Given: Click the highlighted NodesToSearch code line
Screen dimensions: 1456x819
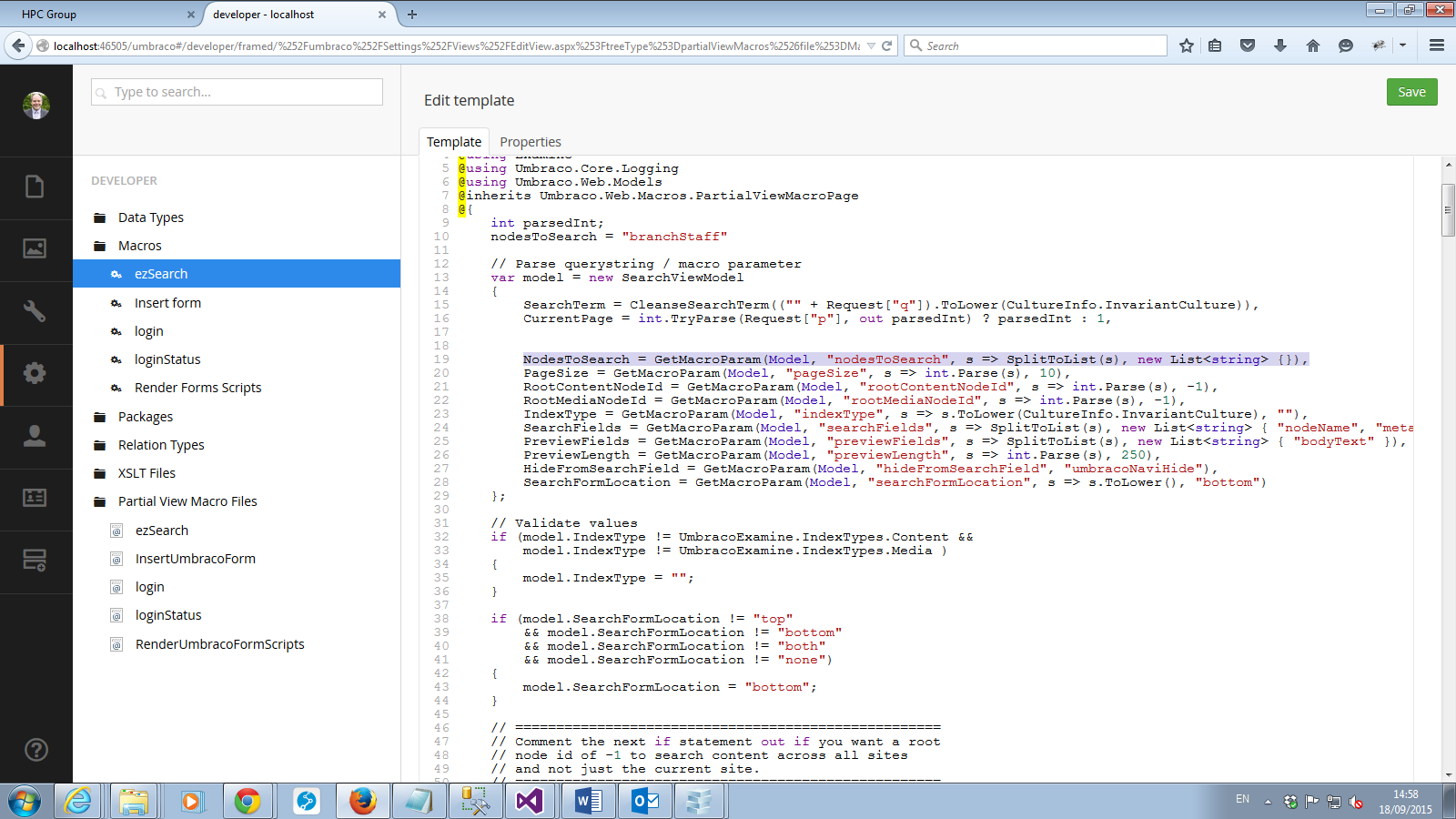Looking at the screenshot, I should point(915,359).
